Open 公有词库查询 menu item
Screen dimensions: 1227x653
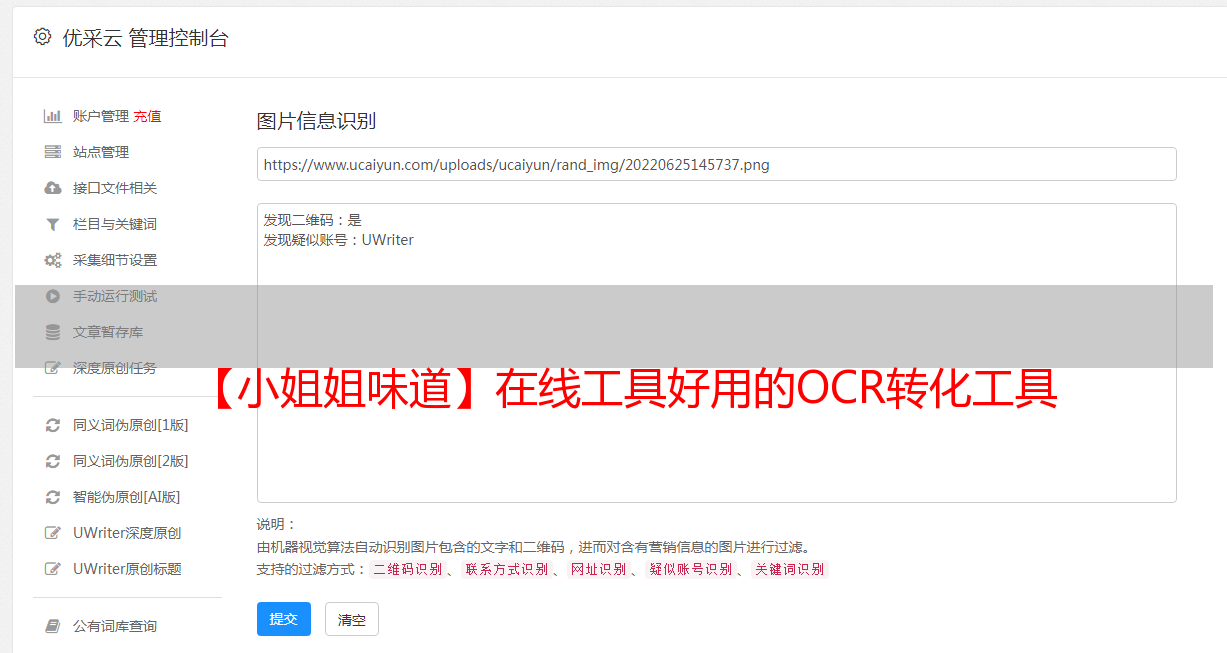115,626
